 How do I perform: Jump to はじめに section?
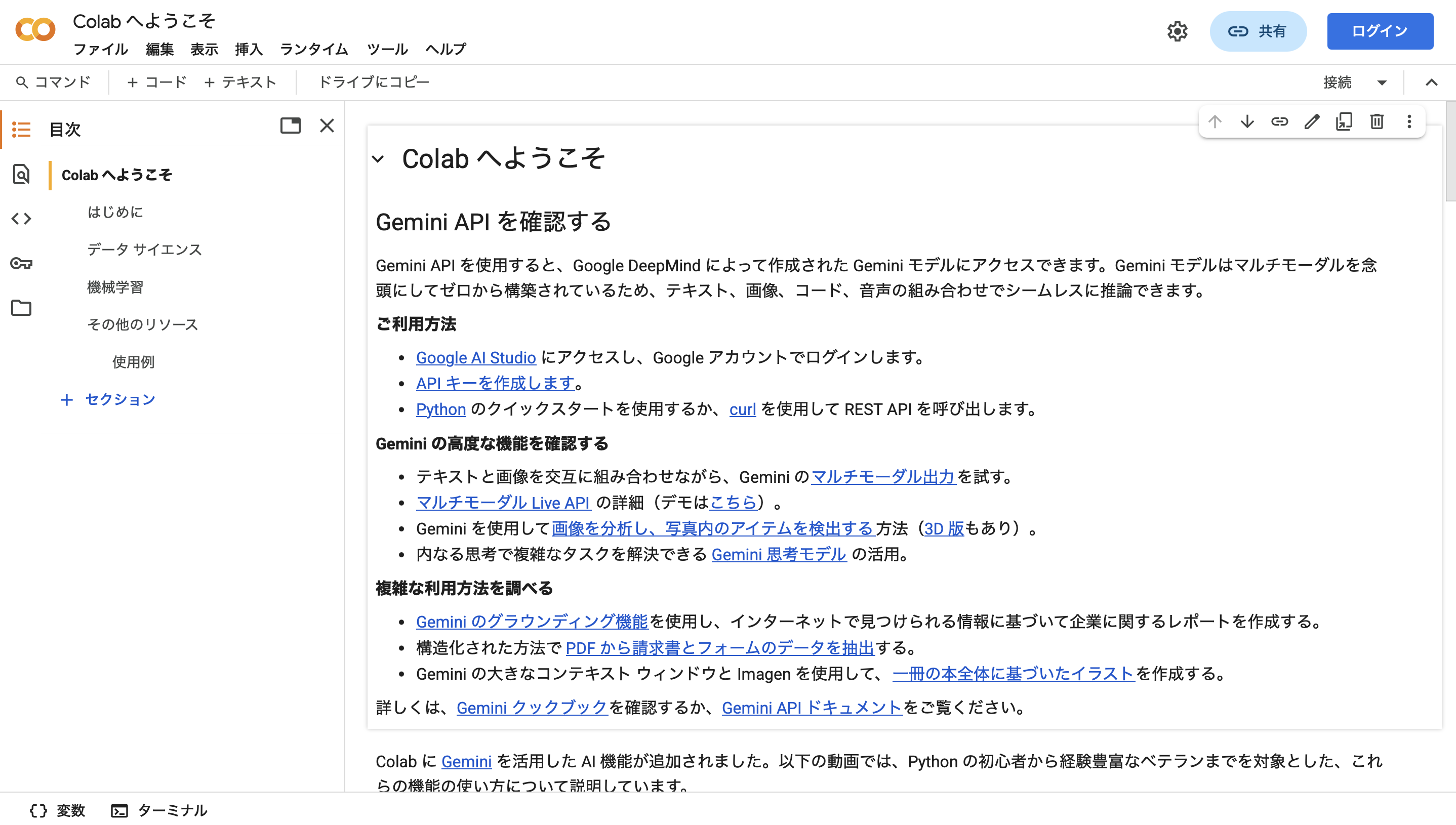point(114,212)
